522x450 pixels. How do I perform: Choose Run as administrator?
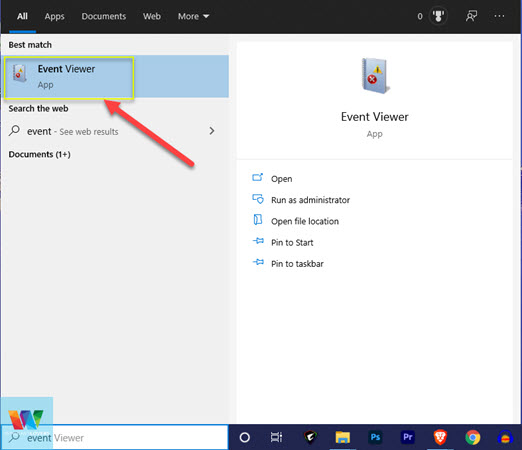click(x=310, y=200)
